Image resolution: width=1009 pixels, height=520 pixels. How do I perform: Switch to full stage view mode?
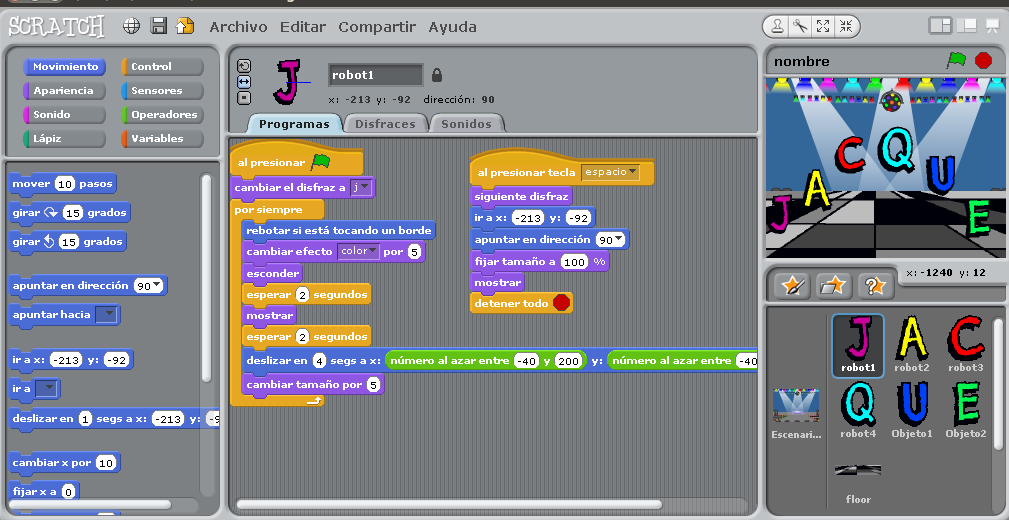(967, 26)
